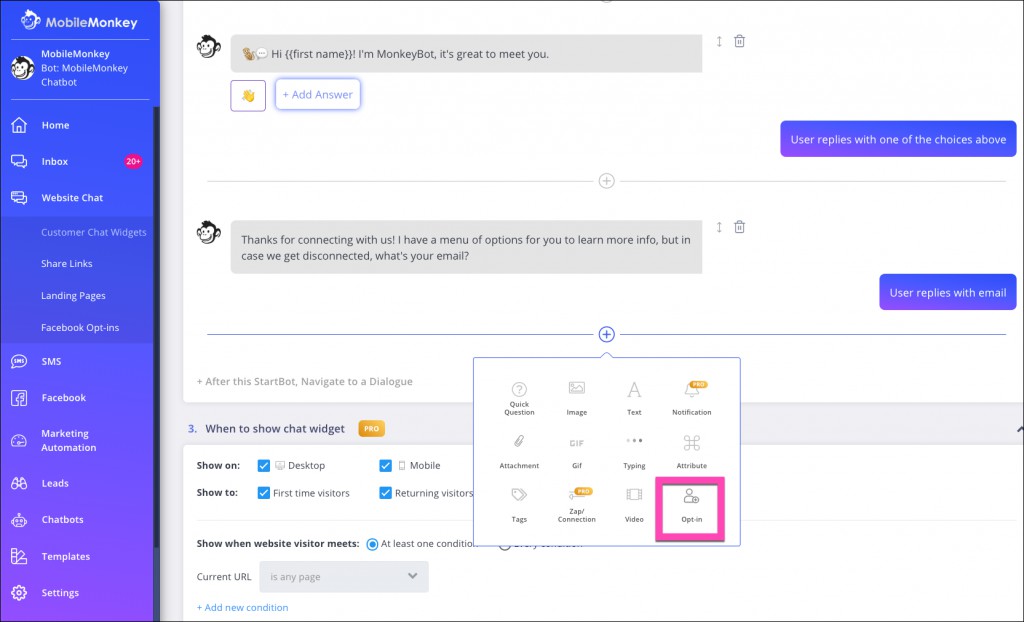Insert a Video widget
Viewport: 1024px width, 622px height.
pos(634,505)
